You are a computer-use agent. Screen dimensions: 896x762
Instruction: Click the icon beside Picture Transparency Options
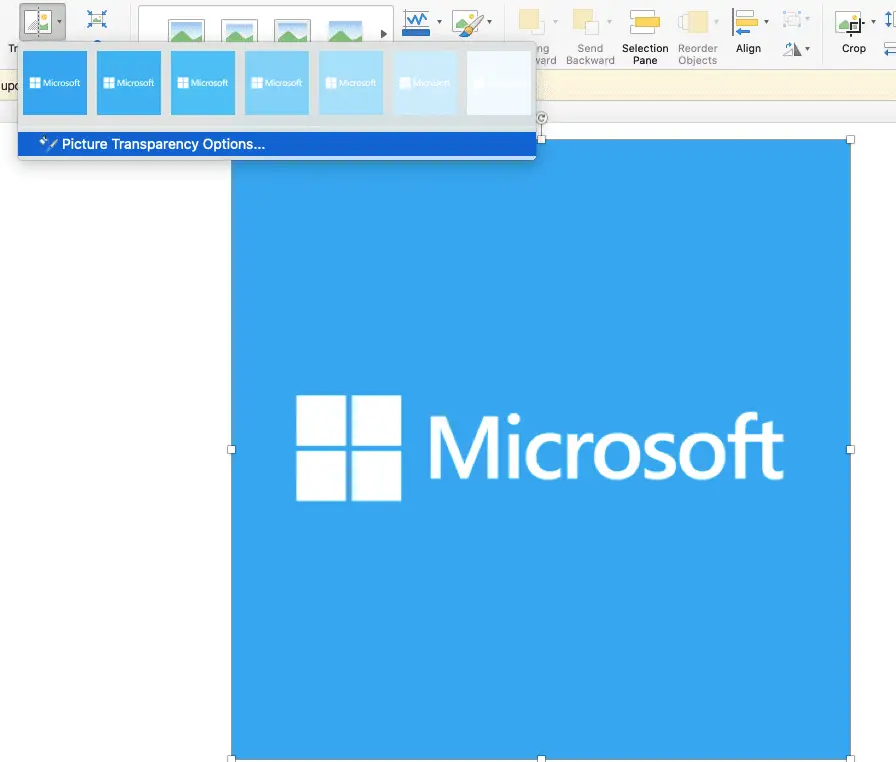point(47,143)
